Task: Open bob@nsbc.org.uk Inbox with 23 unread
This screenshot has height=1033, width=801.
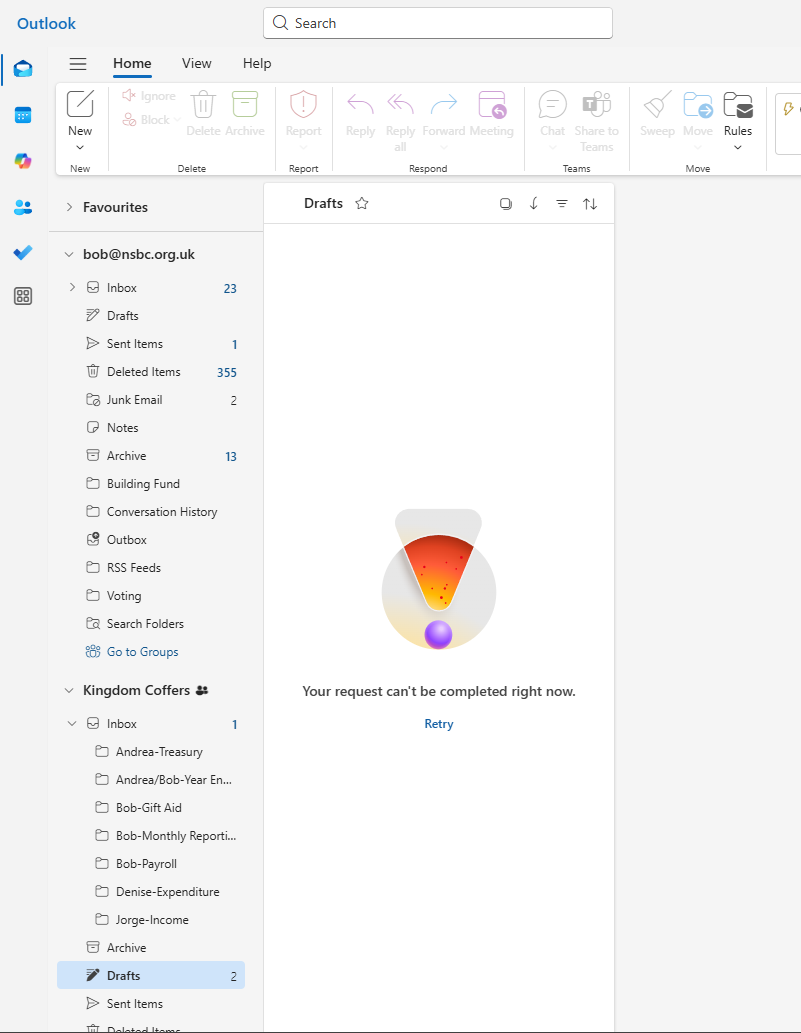Action: (151, 288)
